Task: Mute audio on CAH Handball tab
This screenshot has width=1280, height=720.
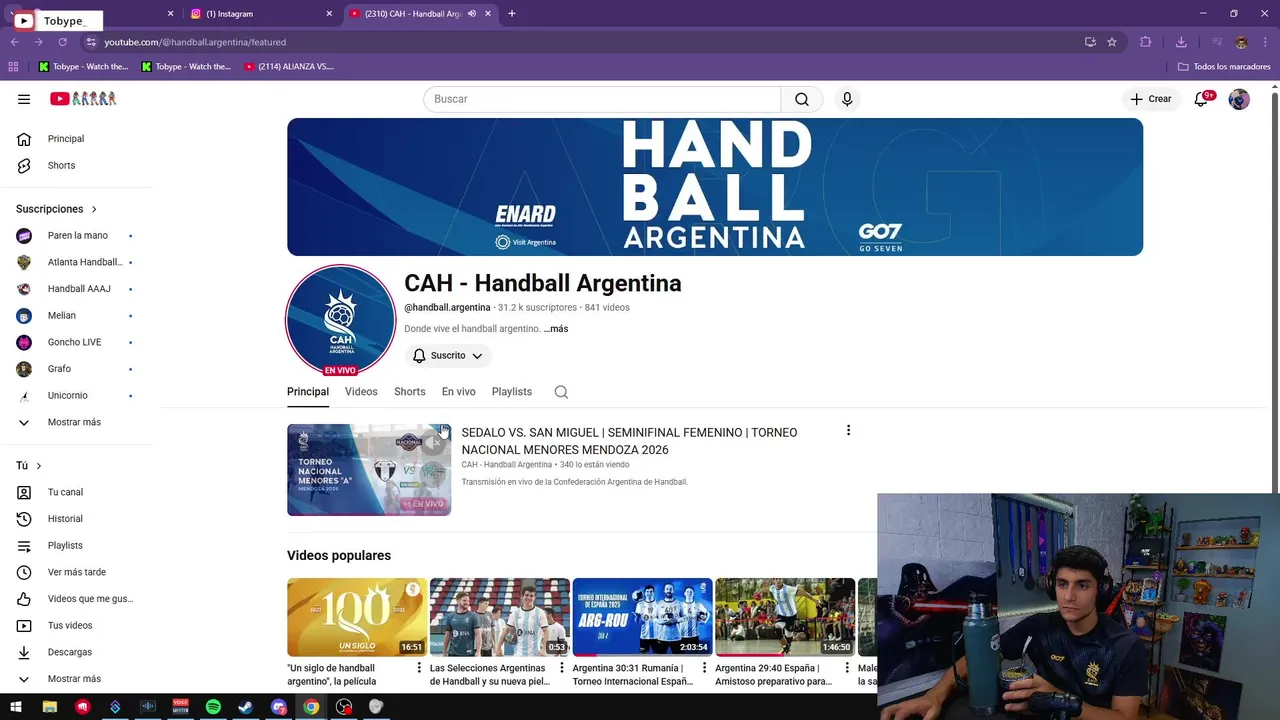Action: [x=472, y=14]
